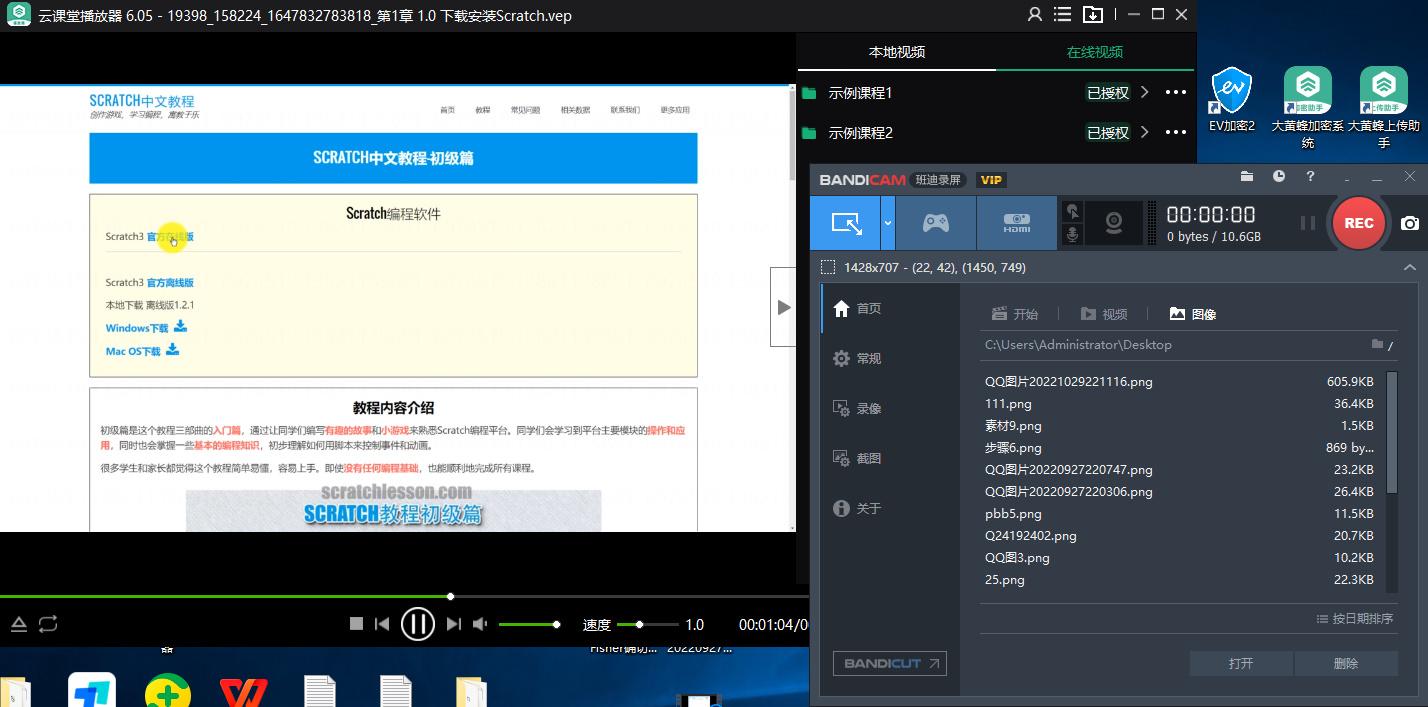1428x707 pixels.
Task: Select the 示例课程1 course folder
Action: [x=861, y=92]
